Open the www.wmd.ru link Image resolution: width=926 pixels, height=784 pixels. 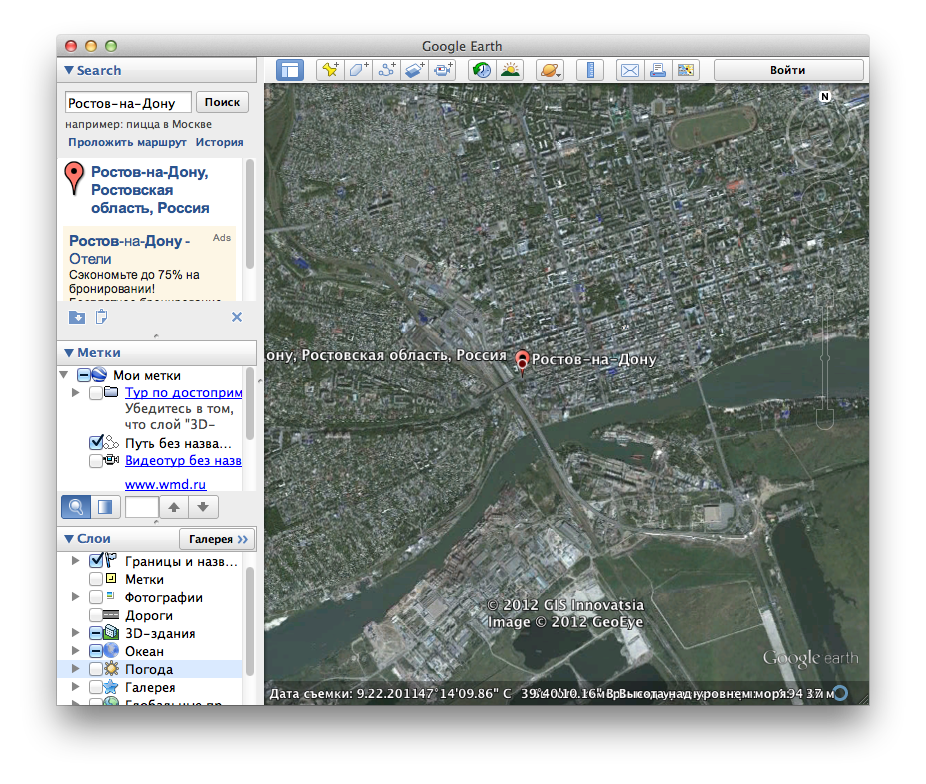165,485
